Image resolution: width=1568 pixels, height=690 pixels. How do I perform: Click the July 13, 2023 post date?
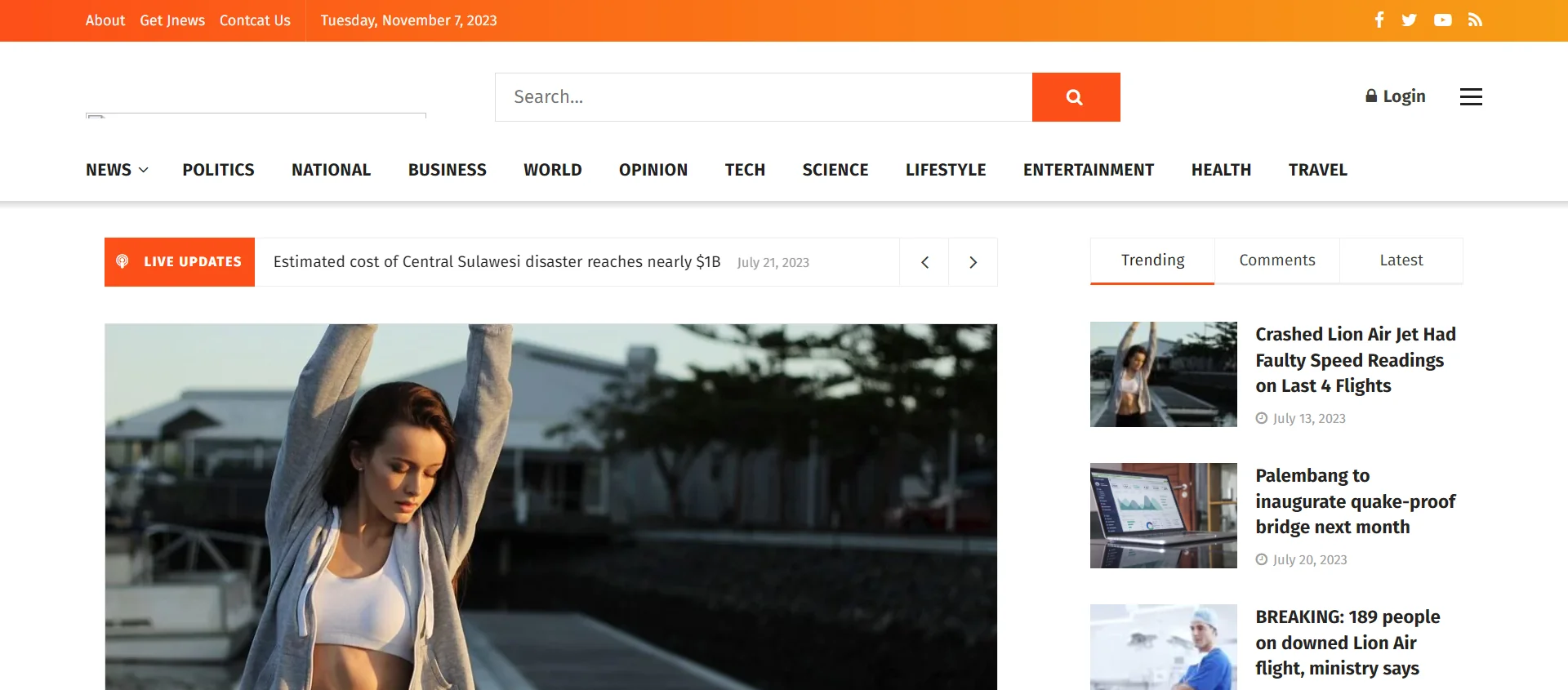[x=1309, y=418]
